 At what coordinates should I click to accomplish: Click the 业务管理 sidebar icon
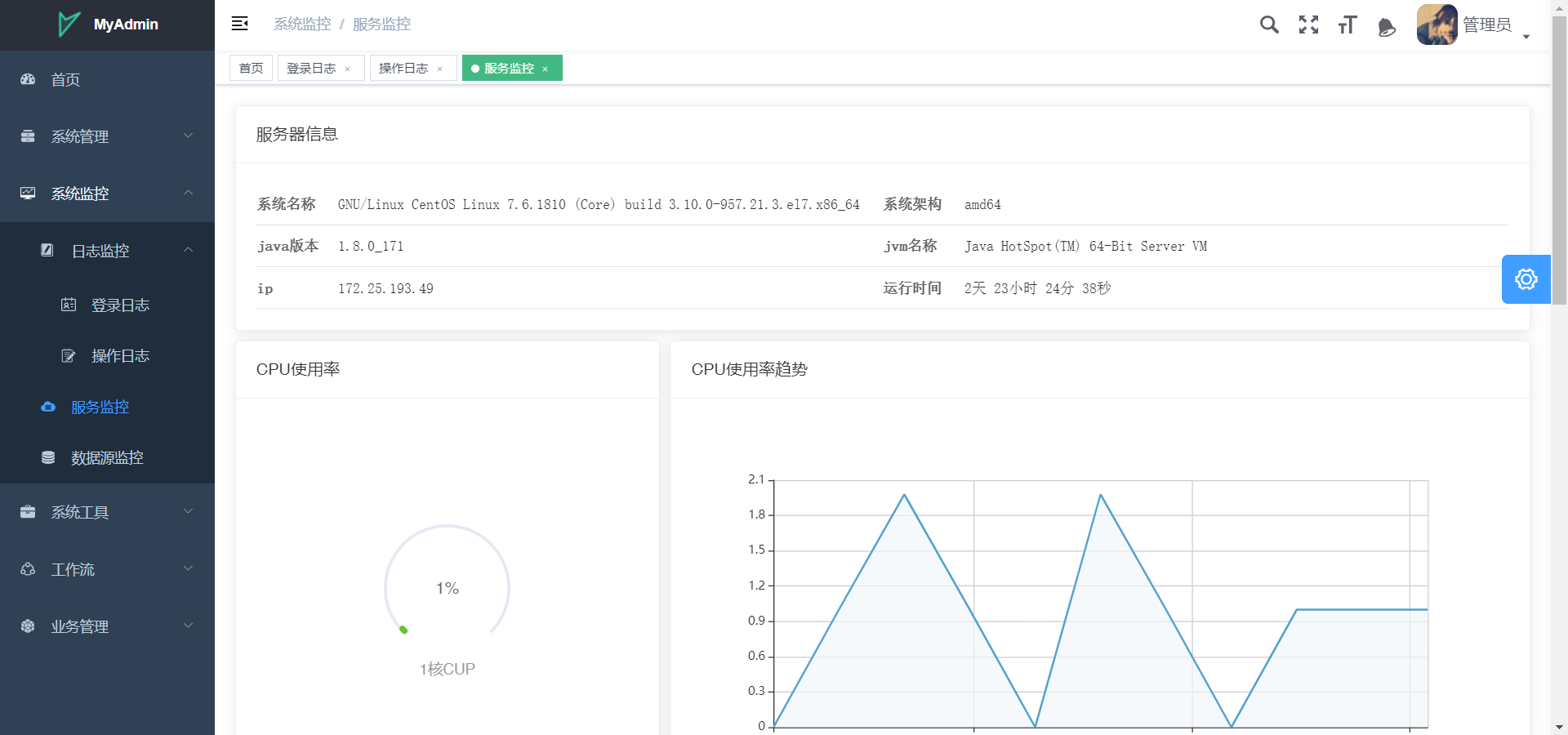click(x=28, y=626)
